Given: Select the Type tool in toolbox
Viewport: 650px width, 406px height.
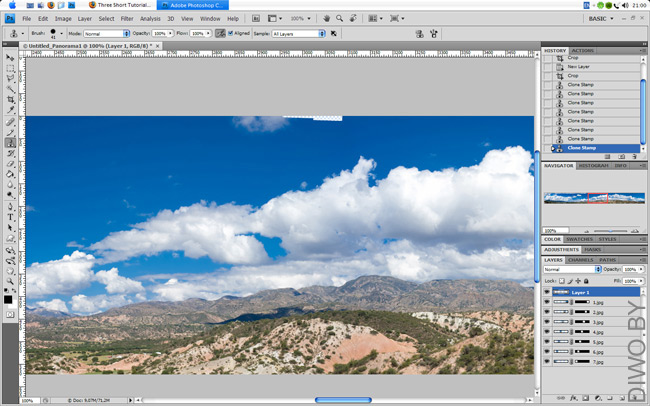Looking at the screenshot, I should [x=10, y=216].
